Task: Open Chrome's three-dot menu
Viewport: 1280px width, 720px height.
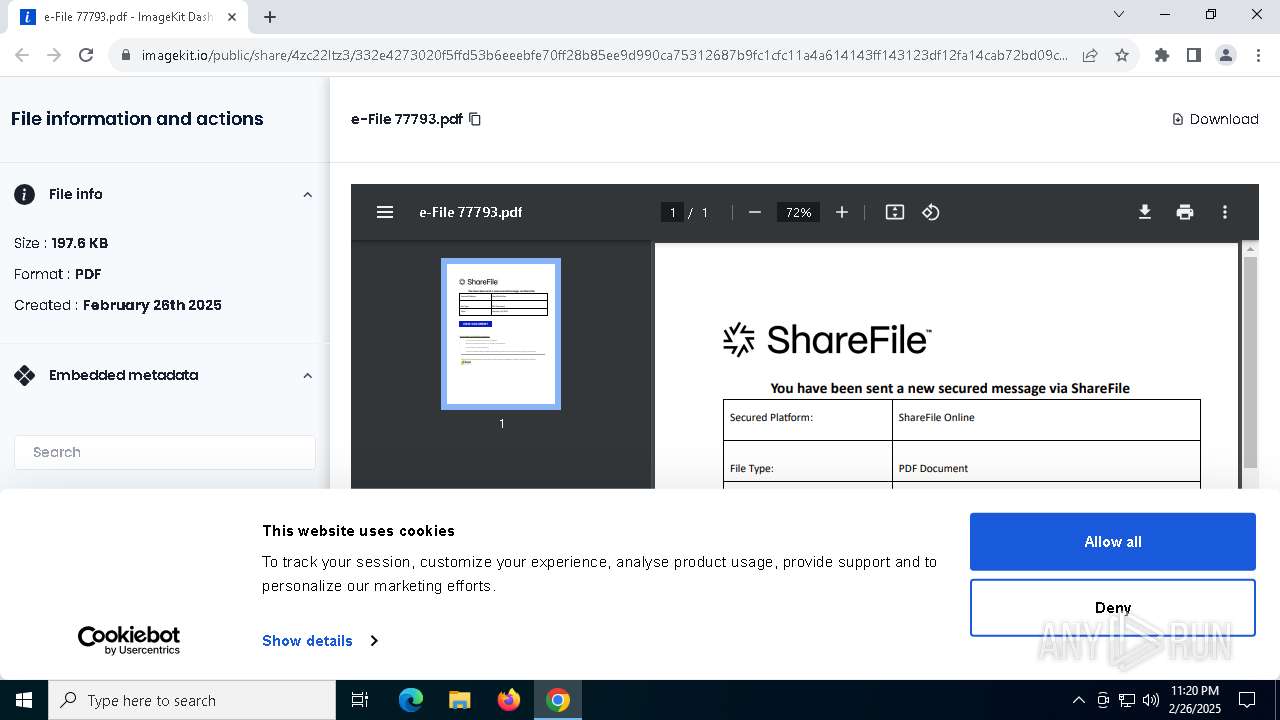Action: pos(1257,55)
